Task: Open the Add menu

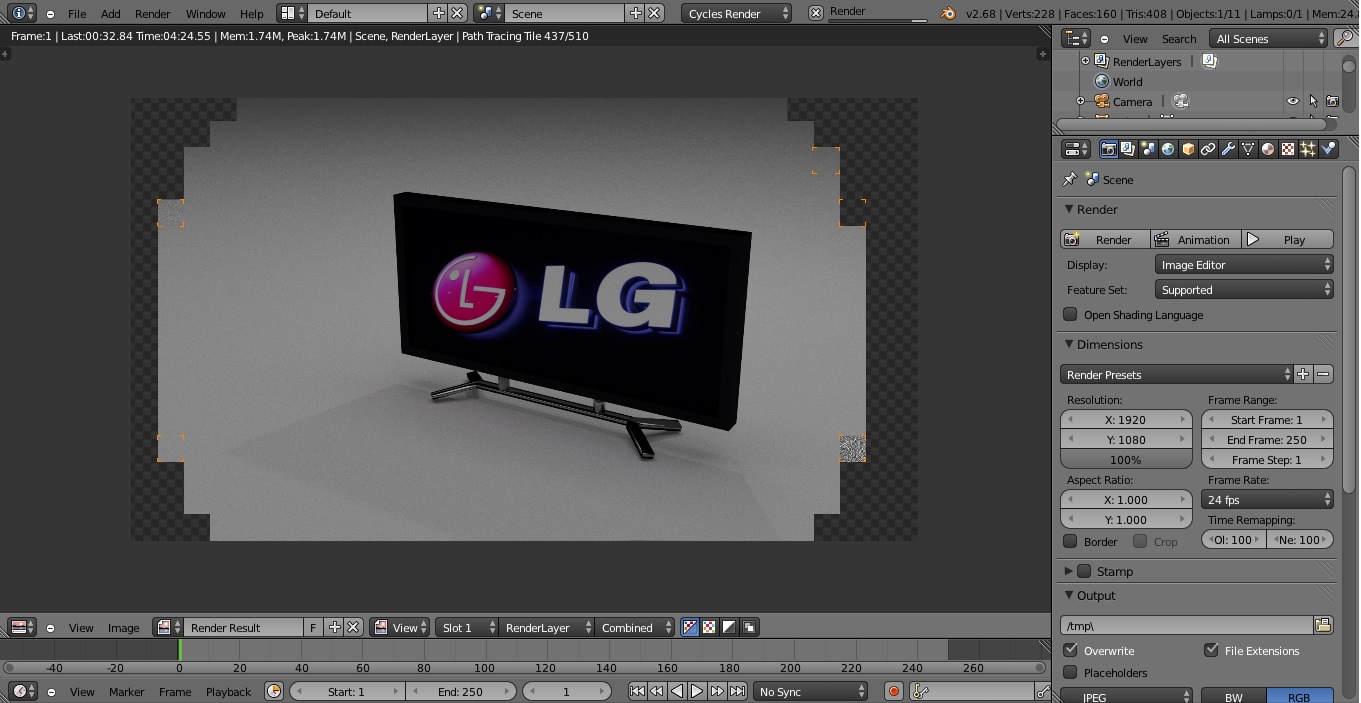Action: (x=111, y=13)
